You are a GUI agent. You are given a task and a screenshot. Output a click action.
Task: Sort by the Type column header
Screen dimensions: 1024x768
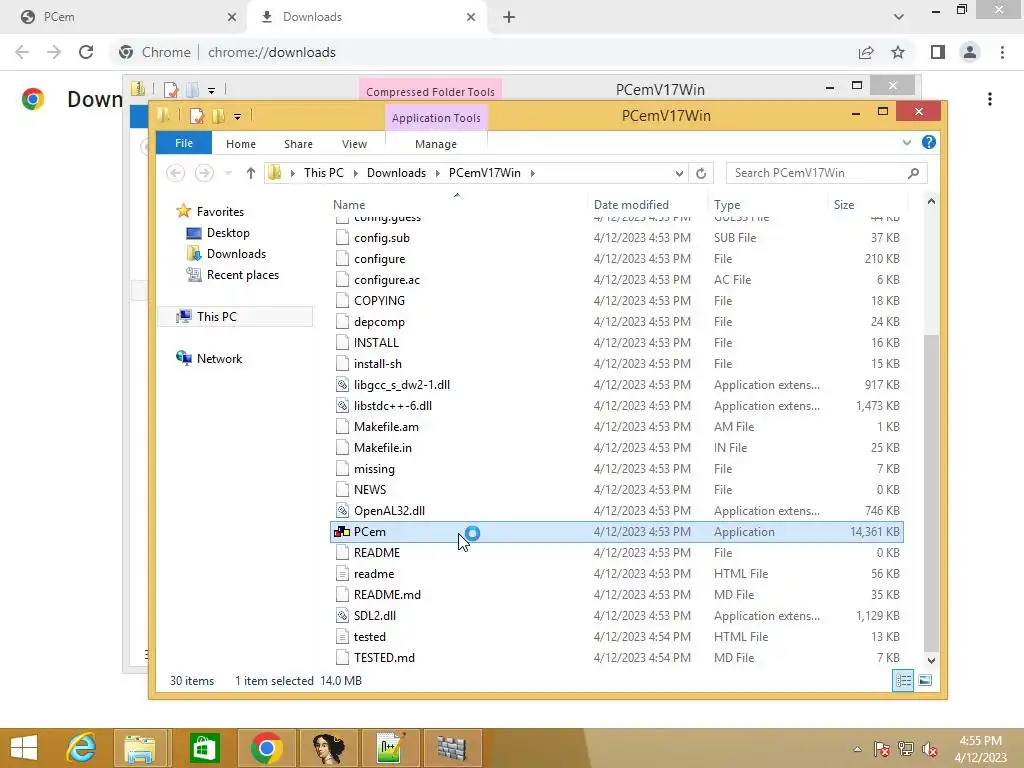coord(727,204)
